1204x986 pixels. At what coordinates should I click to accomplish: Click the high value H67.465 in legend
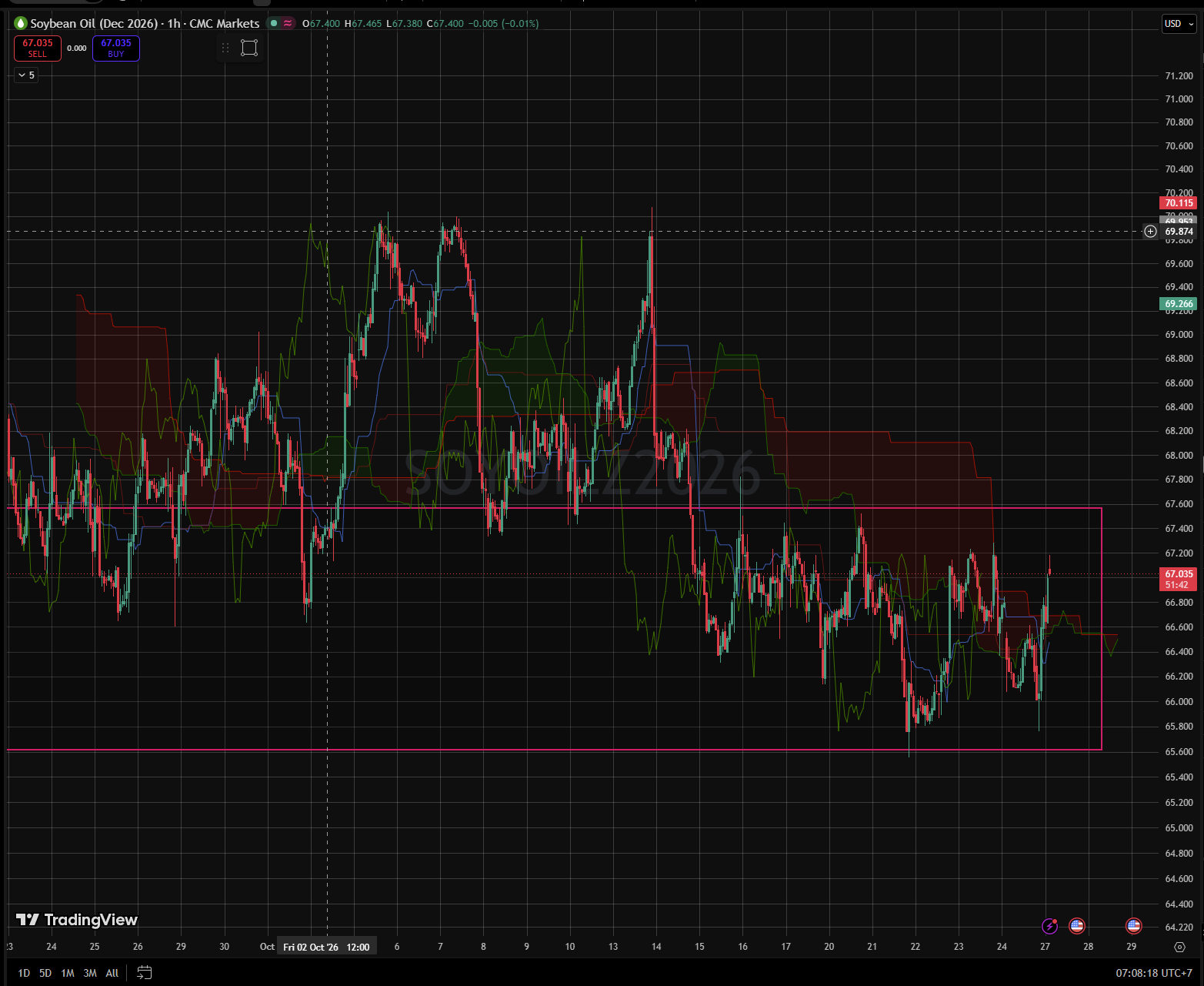tap(363, 23)
